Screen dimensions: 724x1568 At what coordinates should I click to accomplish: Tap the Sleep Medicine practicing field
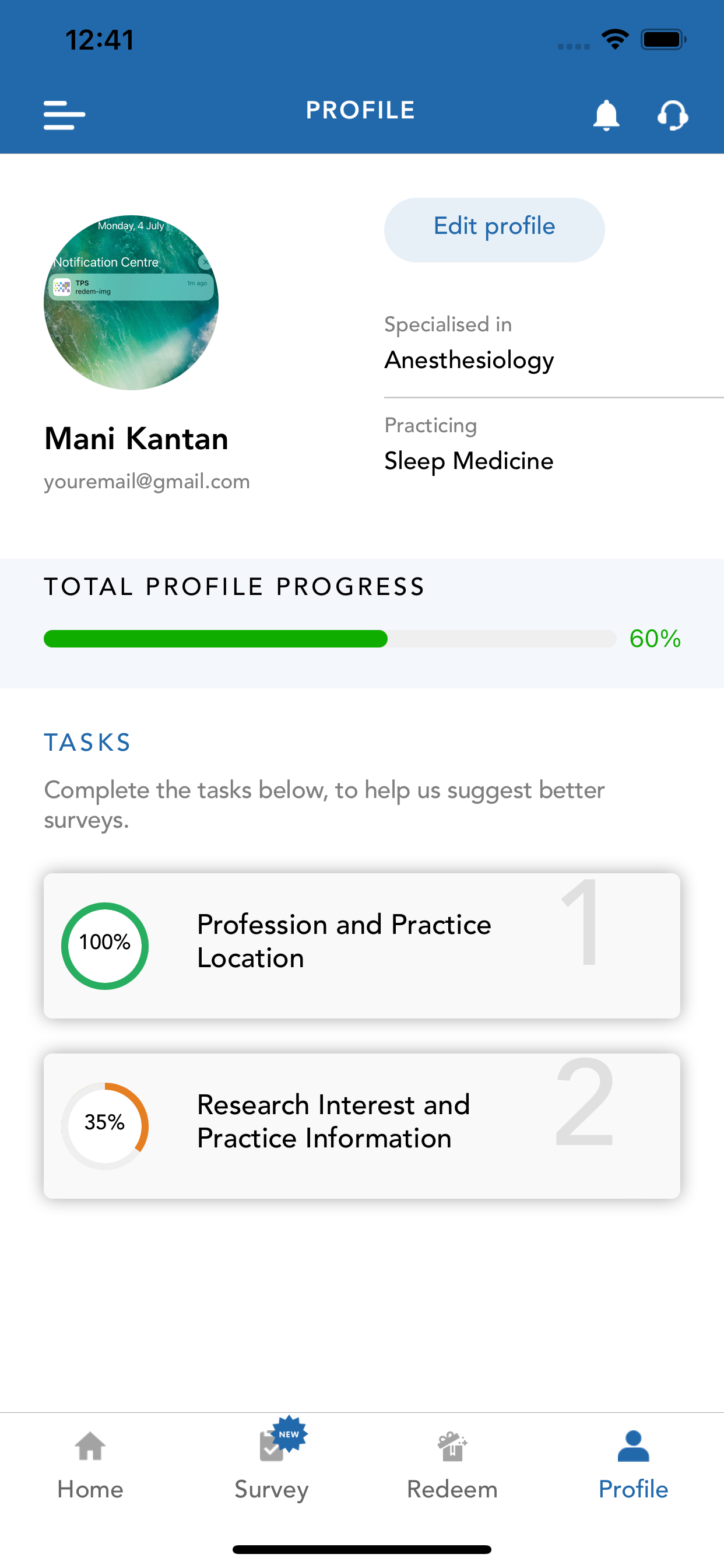pyautogui.click(x=469, y=461)
